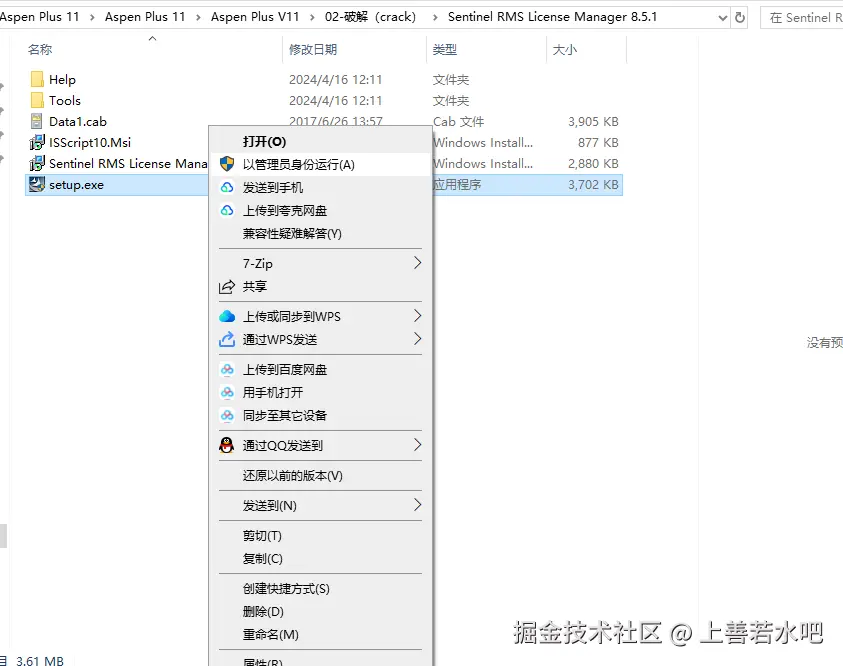Click the WPS cloud icon beside 上传或同步到WPS

pyautogui.click(x=227, y=316)
